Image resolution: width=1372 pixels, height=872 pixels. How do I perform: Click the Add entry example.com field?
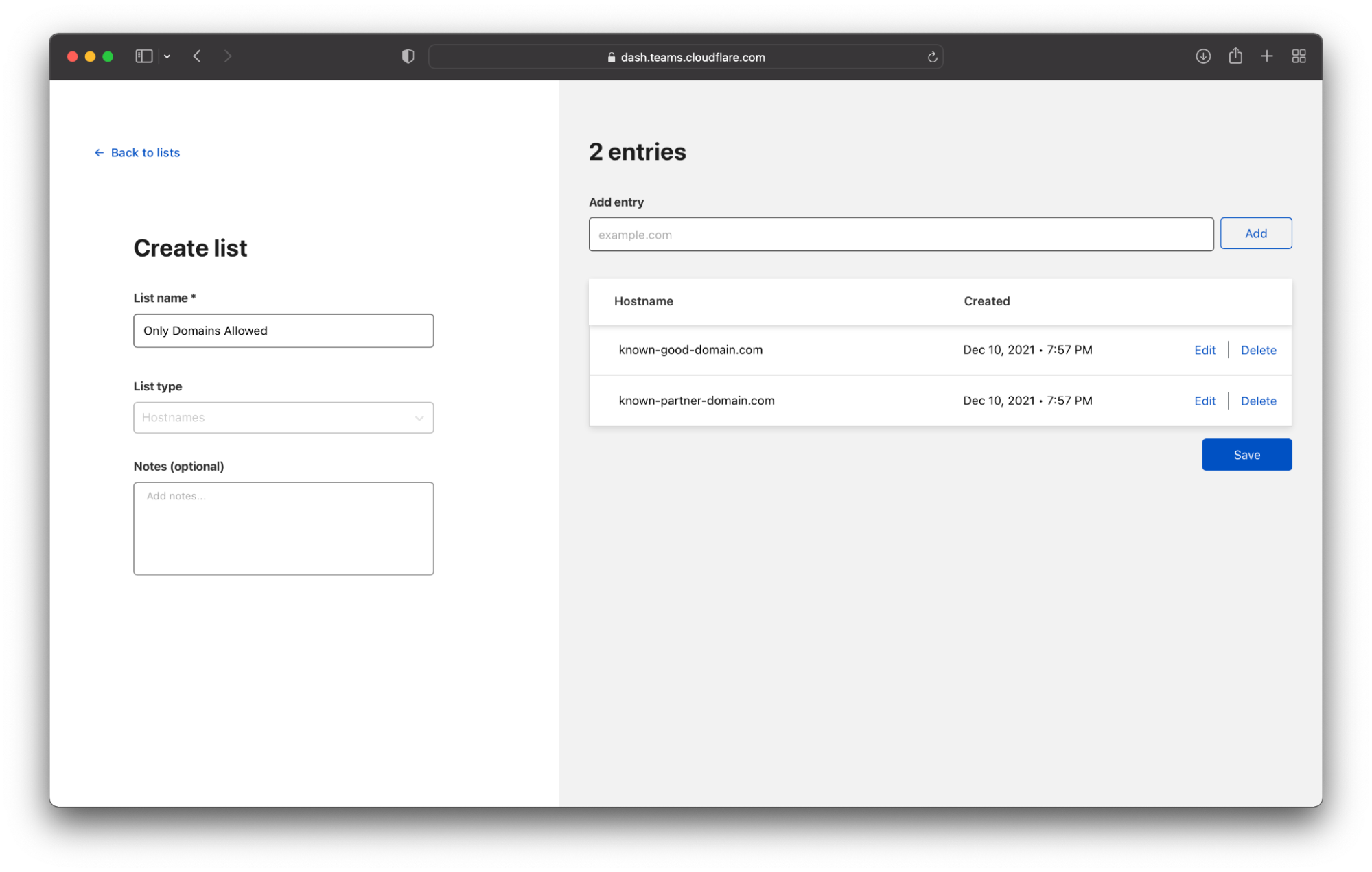pyautogui.click(x=900, y=235)
